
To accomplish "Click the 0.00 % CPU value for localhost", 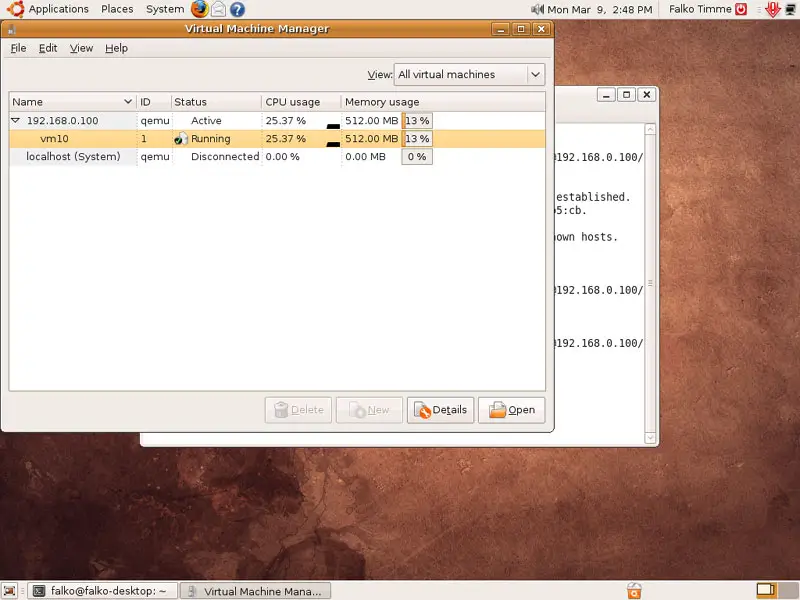I will coord(283,157).
